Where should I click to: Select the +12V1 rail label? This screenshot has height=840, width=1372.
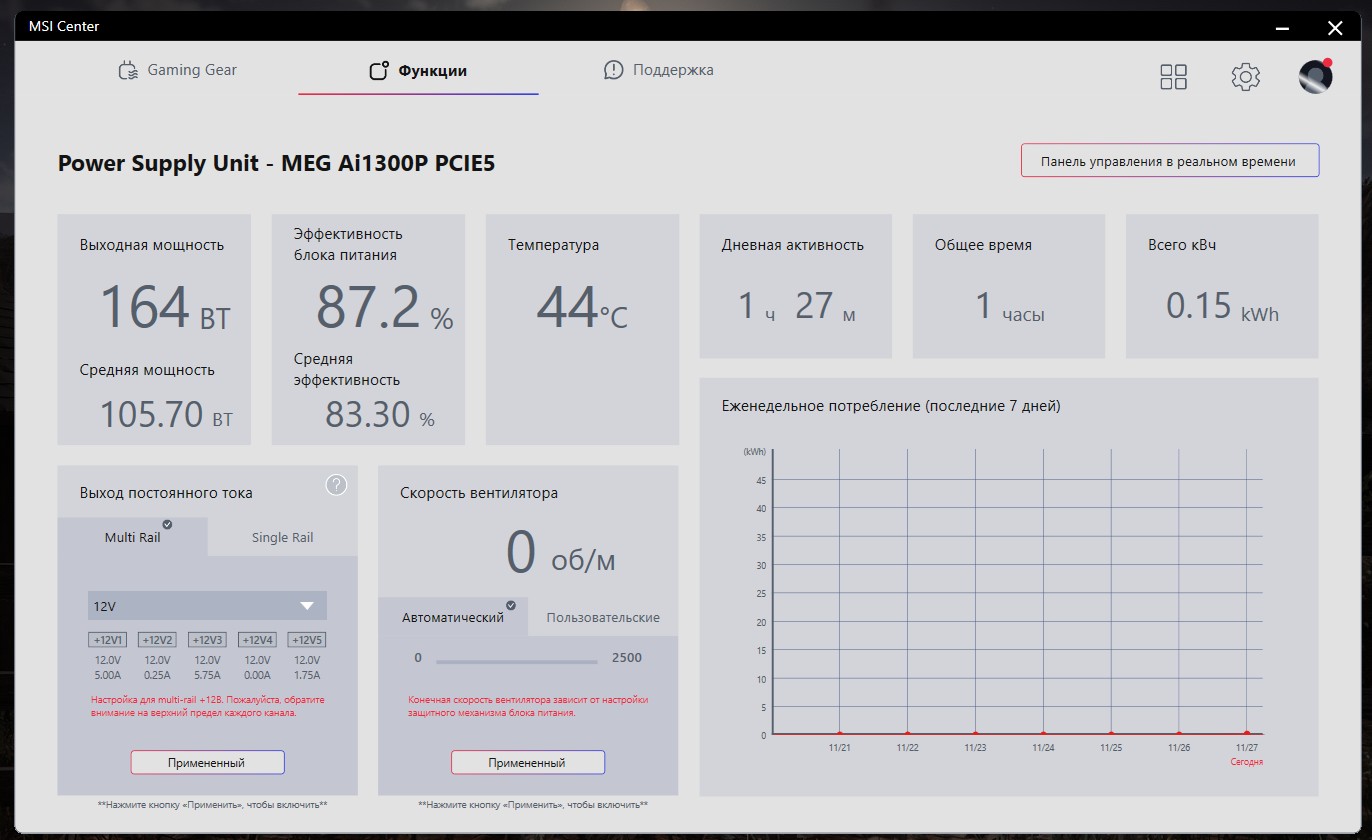(x=107, y=640)
